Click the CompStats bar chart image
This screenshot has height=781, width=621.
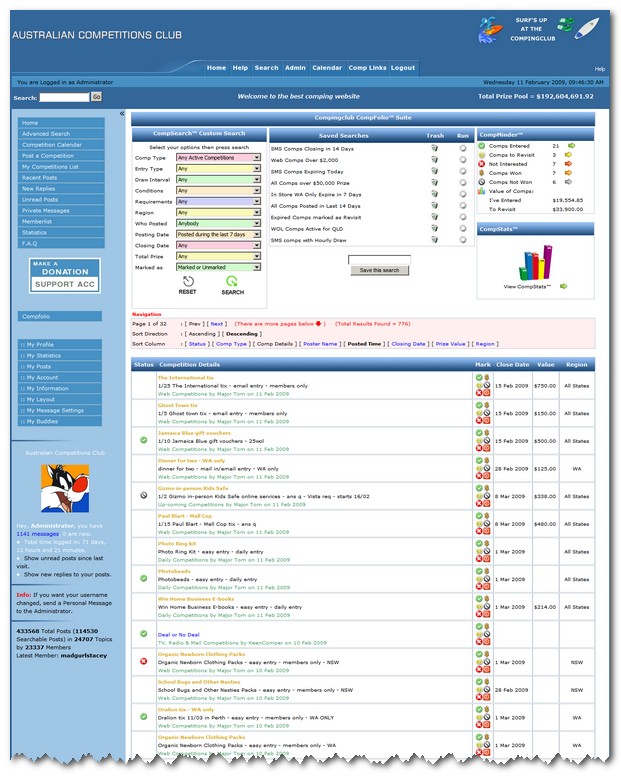click(x=535, y=262)
